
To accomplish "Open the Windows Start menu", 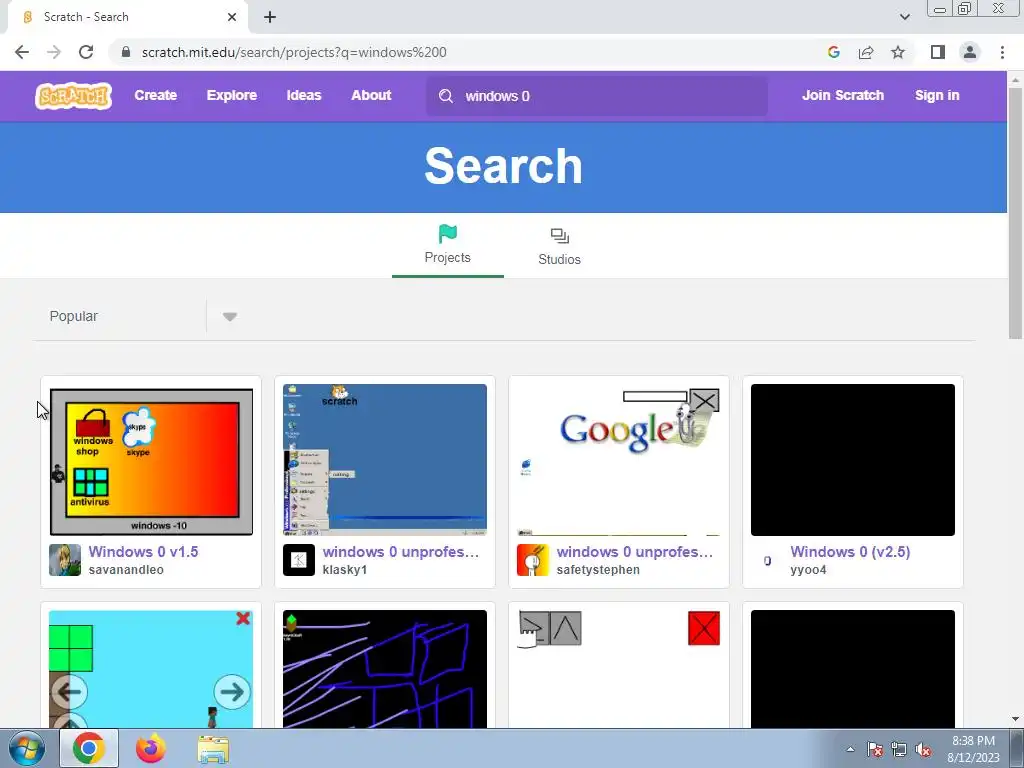I will (x=26, y=748).
